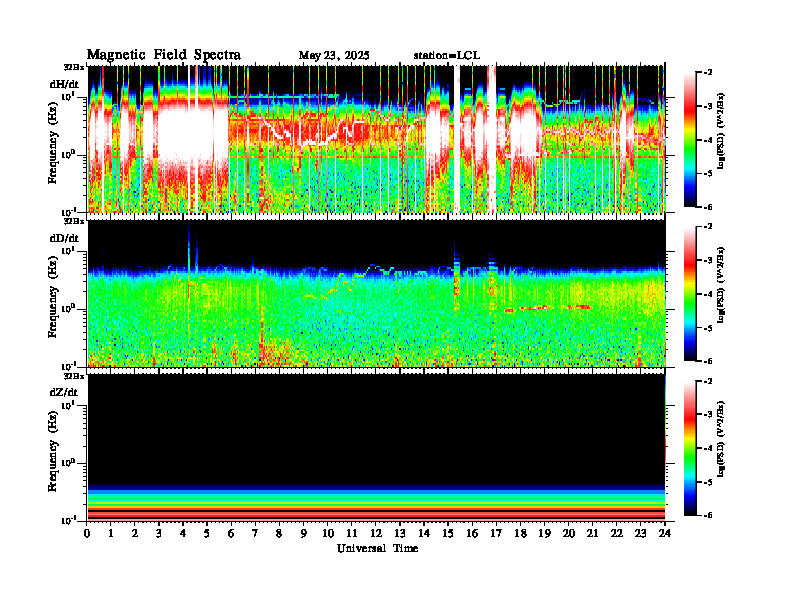
Task: Click hour label 22 on time axis
Action: pos(617,534)
